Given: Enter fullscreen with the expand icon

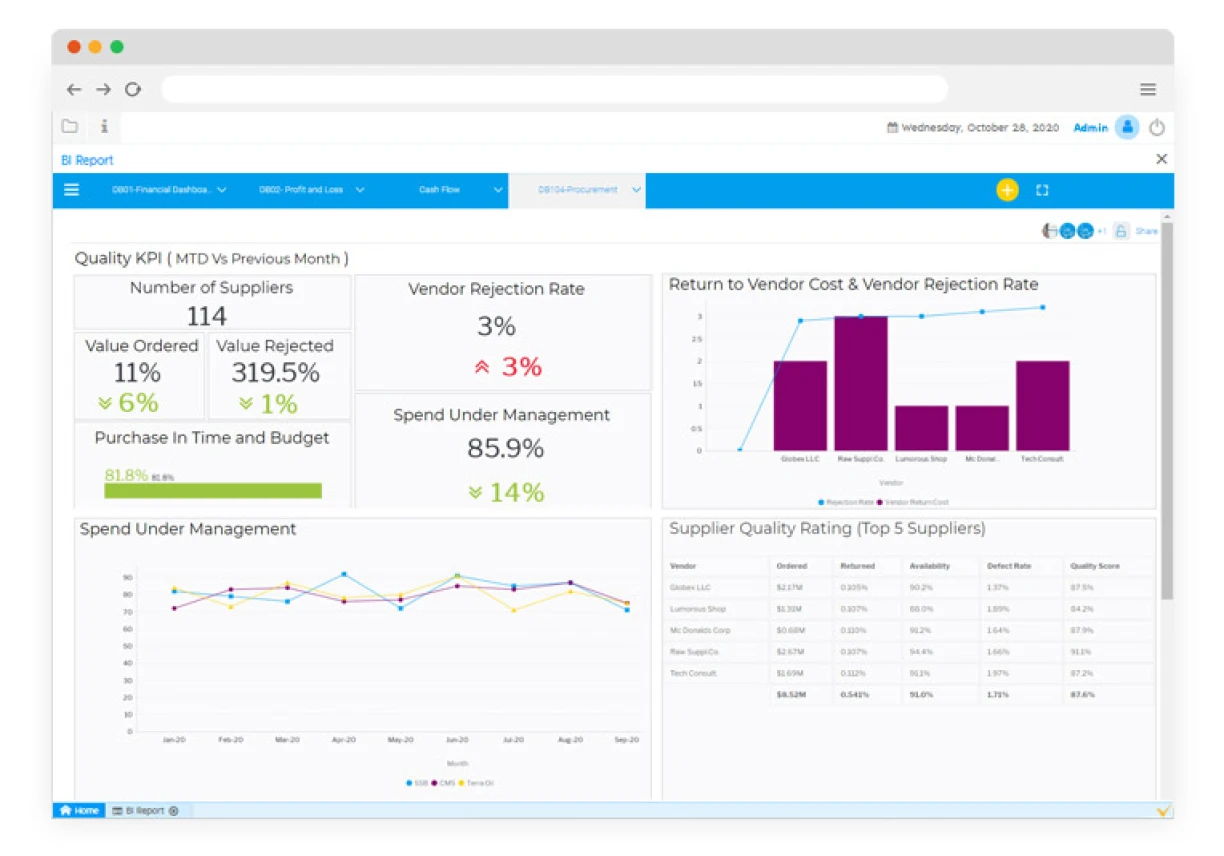Looking at the screenshot, I should pyautogui.click(x=1042, y=190).
